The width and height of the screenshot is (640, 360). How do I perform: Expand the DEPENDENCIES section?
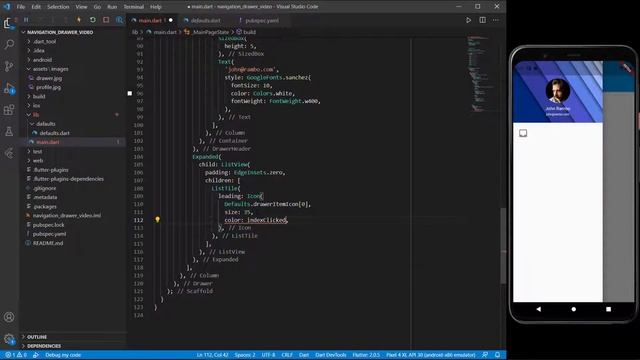point(44,346)
